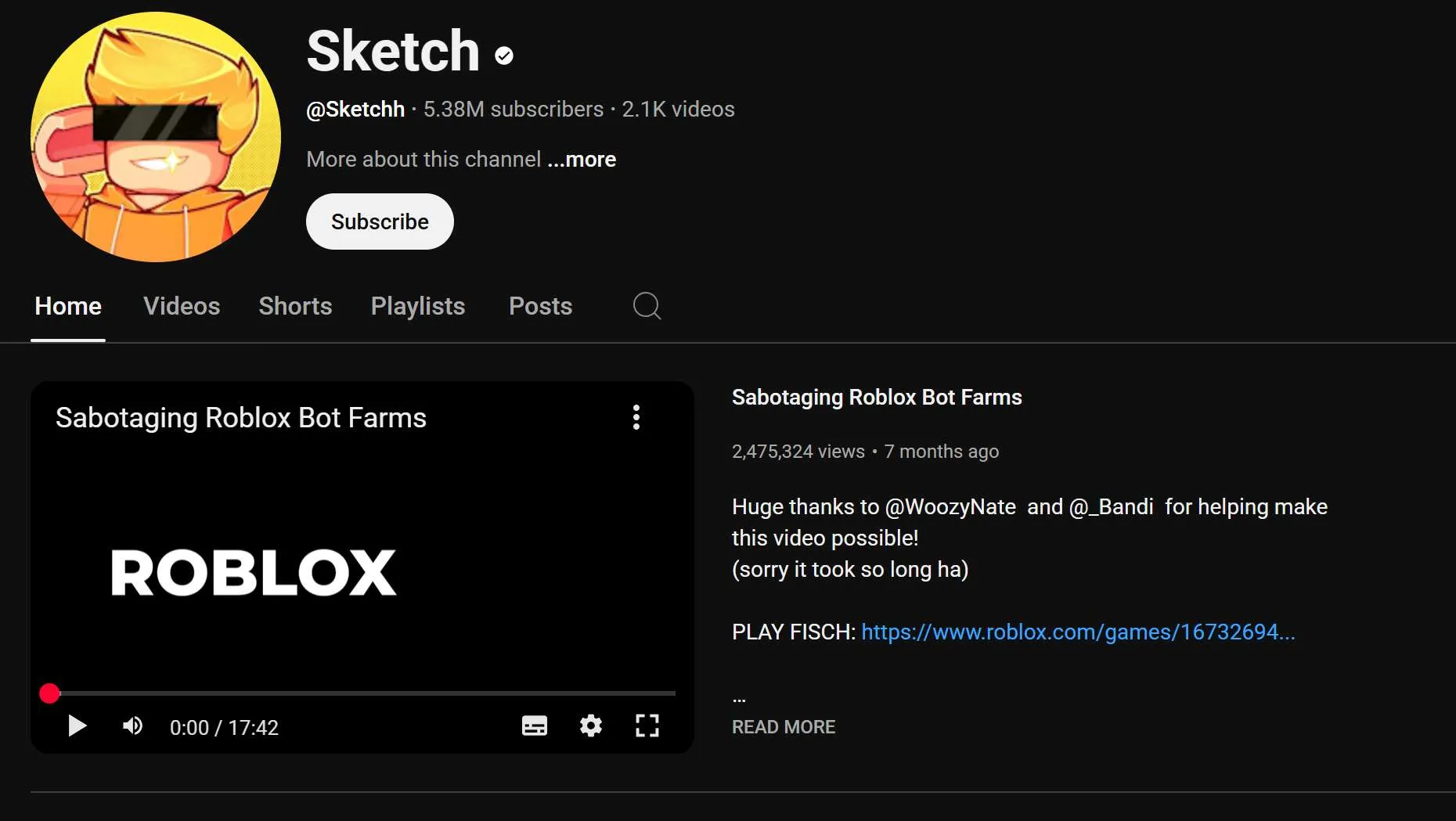Click the verified checkmark badge next to Sketch
1456x821 pixels.
click(x=504, y=55)
